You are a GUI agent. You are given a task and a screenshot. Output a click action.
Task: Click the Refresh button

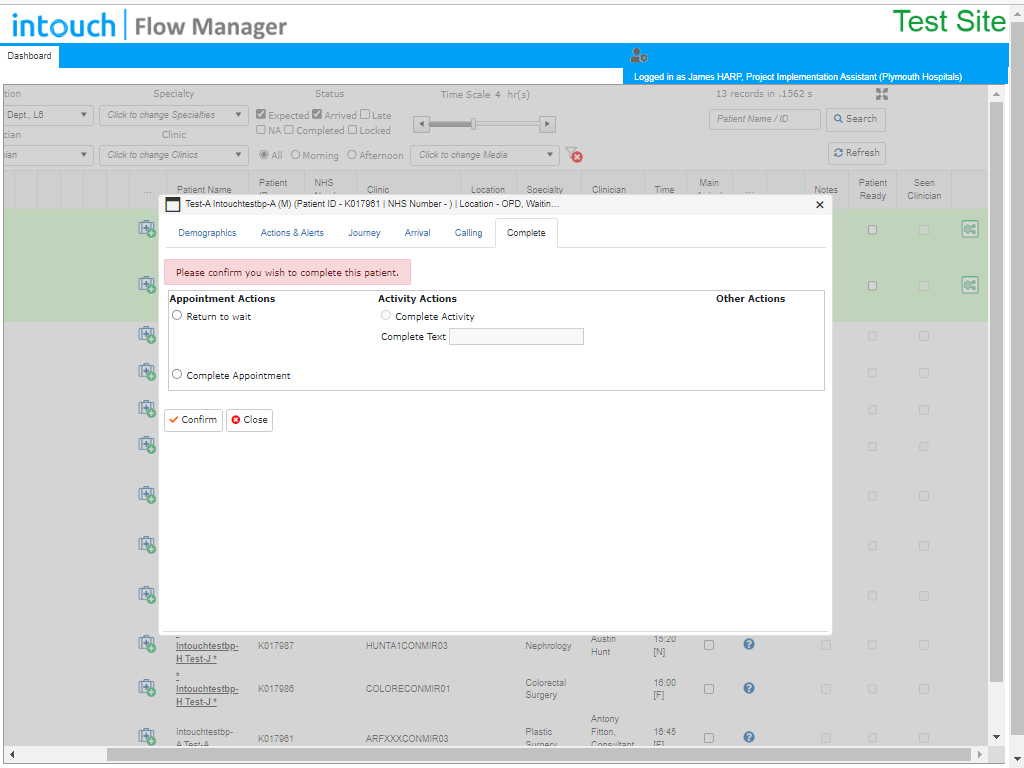[x=857, y=153]
